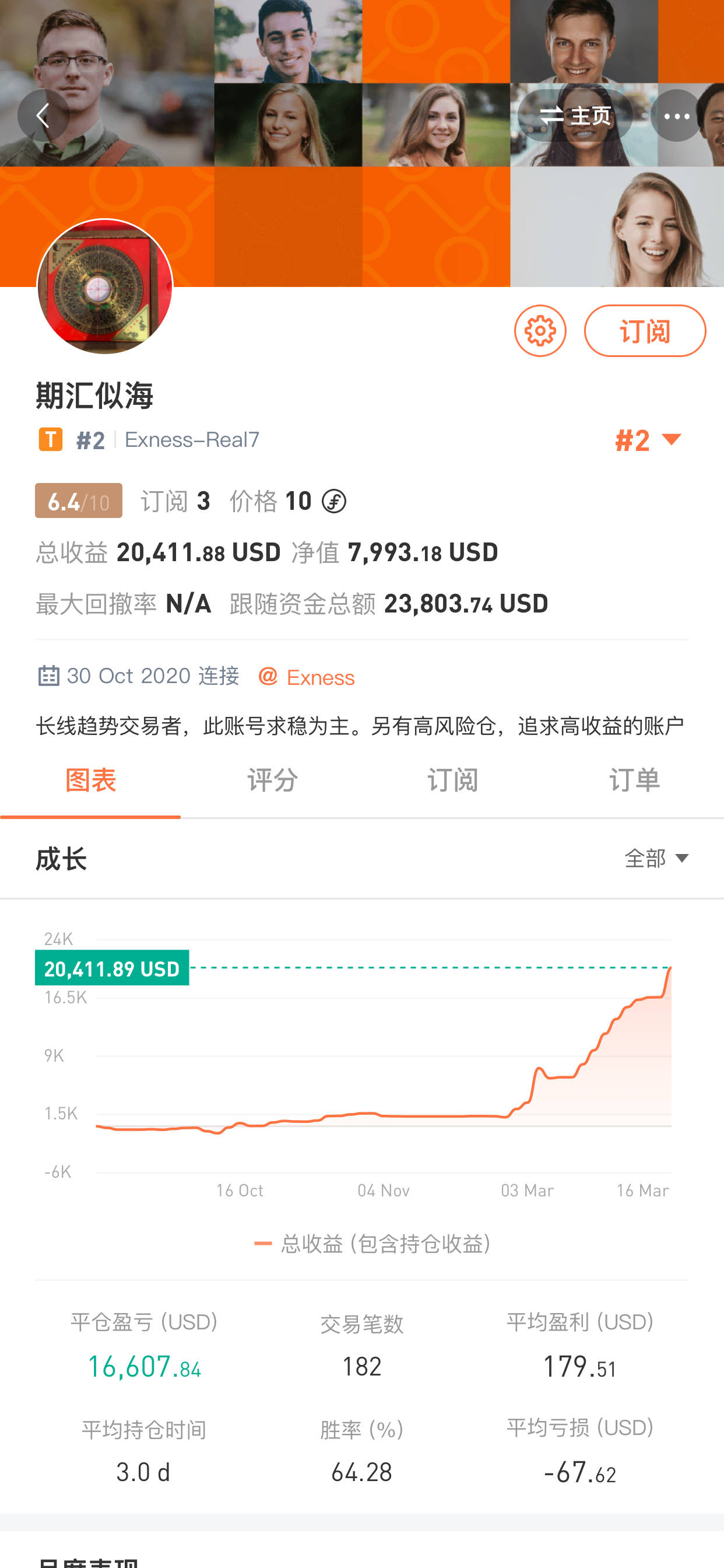The image size is (724, 1568).
Task: Open the 全部 time range dropdown
Action: pyautogui.click(x=656, y=858)
